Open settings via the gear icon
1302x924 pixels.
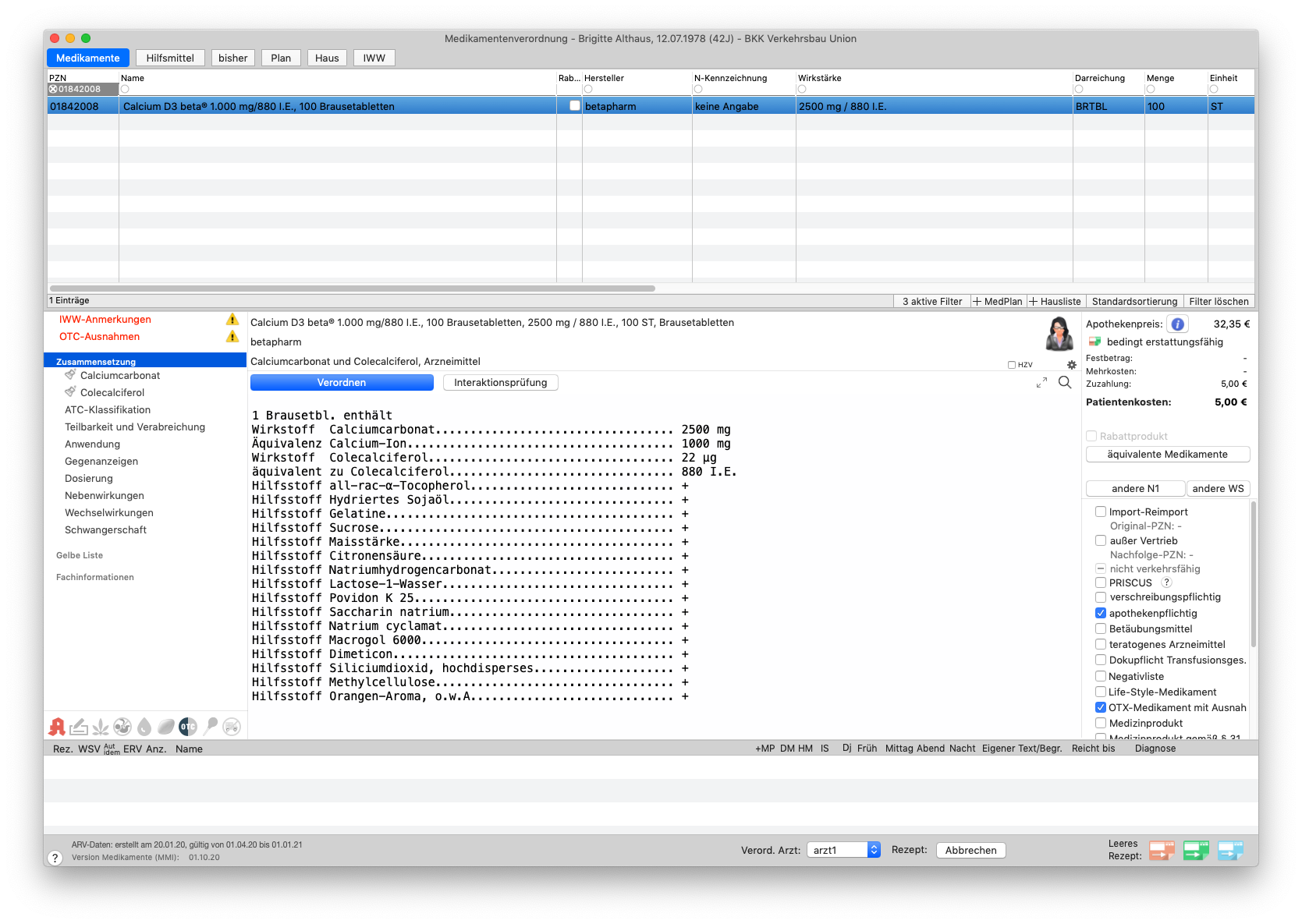tap(1072, 364)
